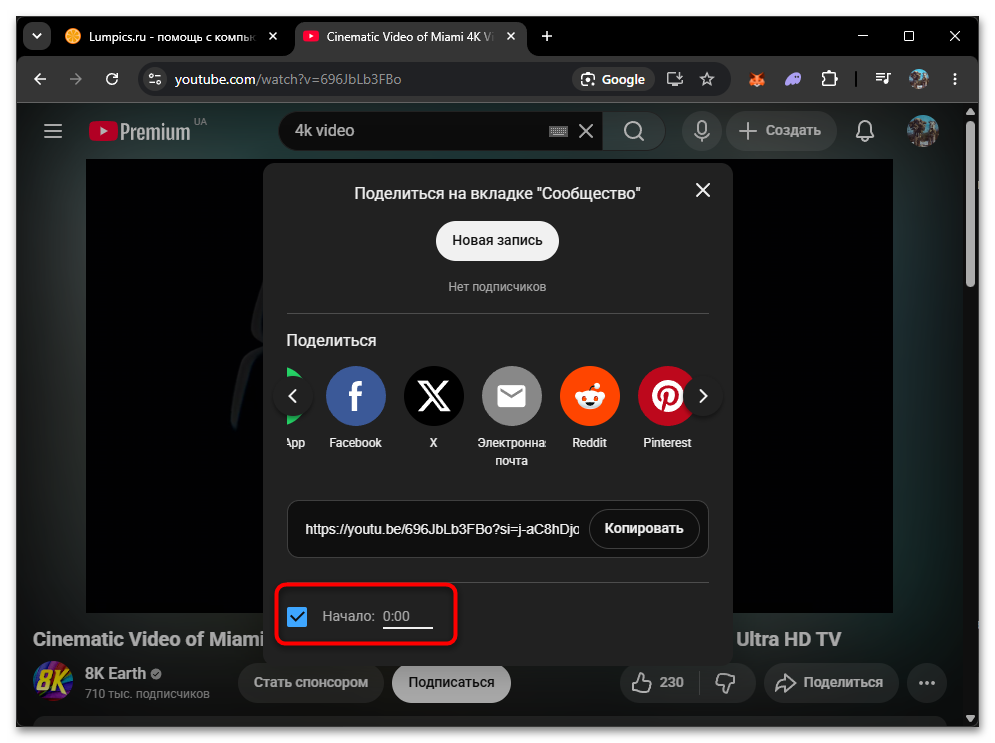This screenshot has height=743, width=995.
Task: Close the share dialog
Action: coord(702,190)
